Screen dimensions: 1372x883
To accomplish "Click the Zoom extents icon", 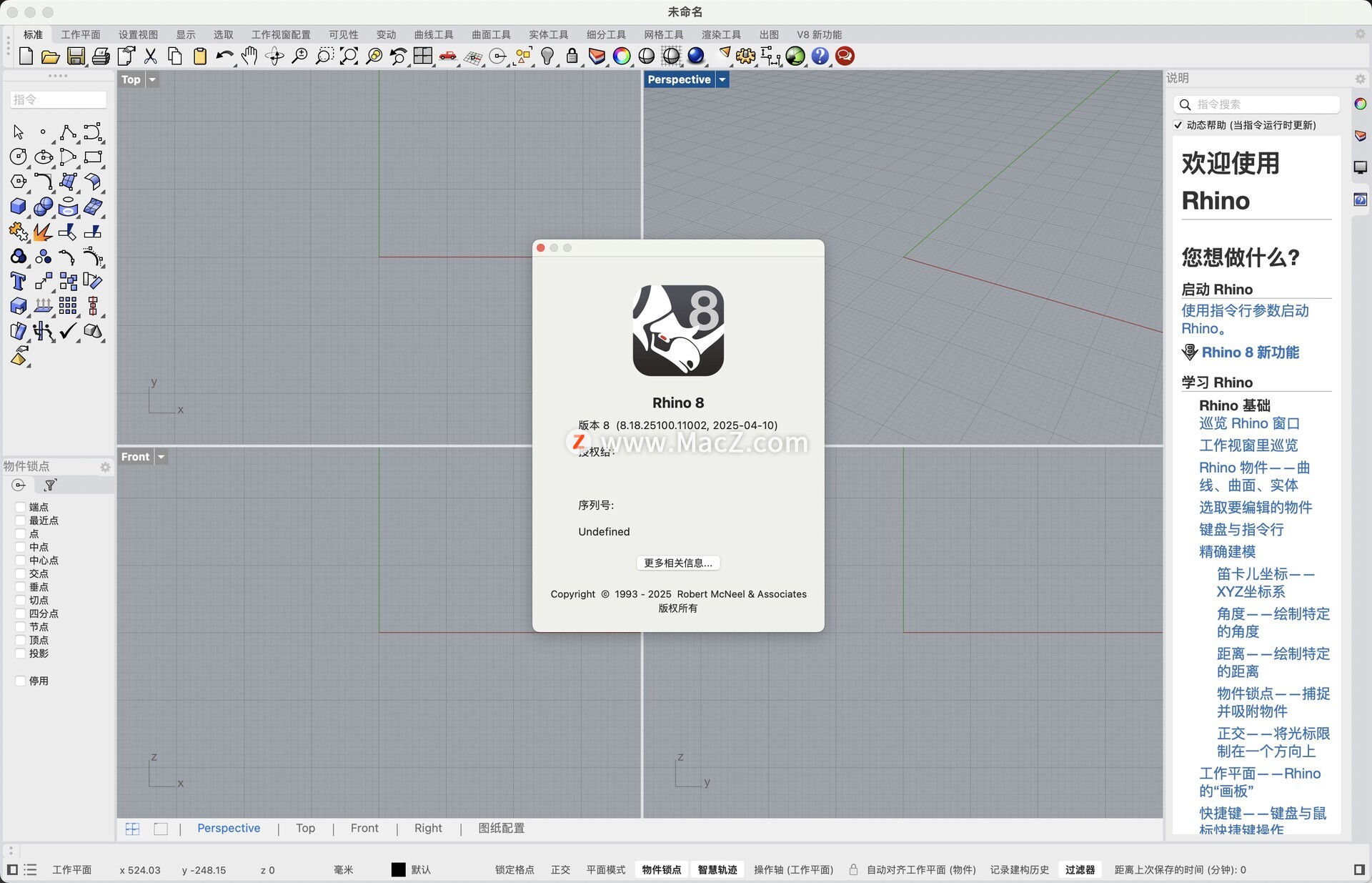I will point(349,56).
